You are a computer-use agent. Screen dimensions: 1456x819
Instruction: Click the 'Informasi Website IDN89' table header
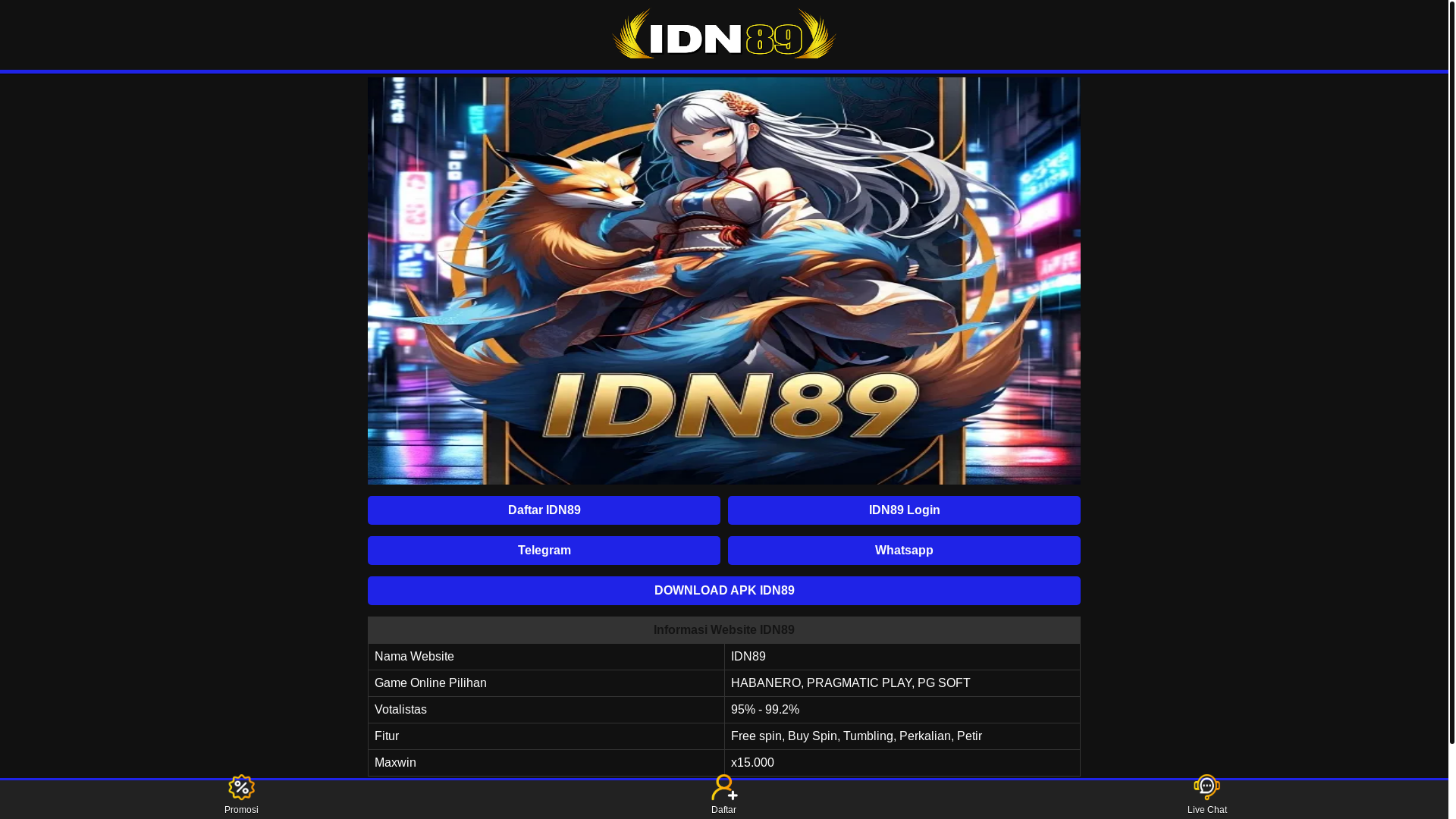click(724, 630)
